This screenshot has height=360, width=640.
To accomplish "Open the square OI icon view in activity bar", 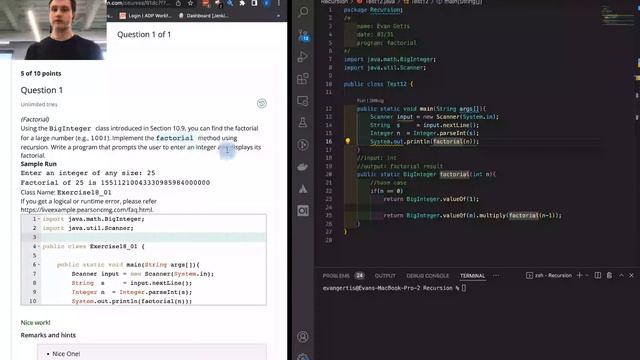I will coord(303,211).
